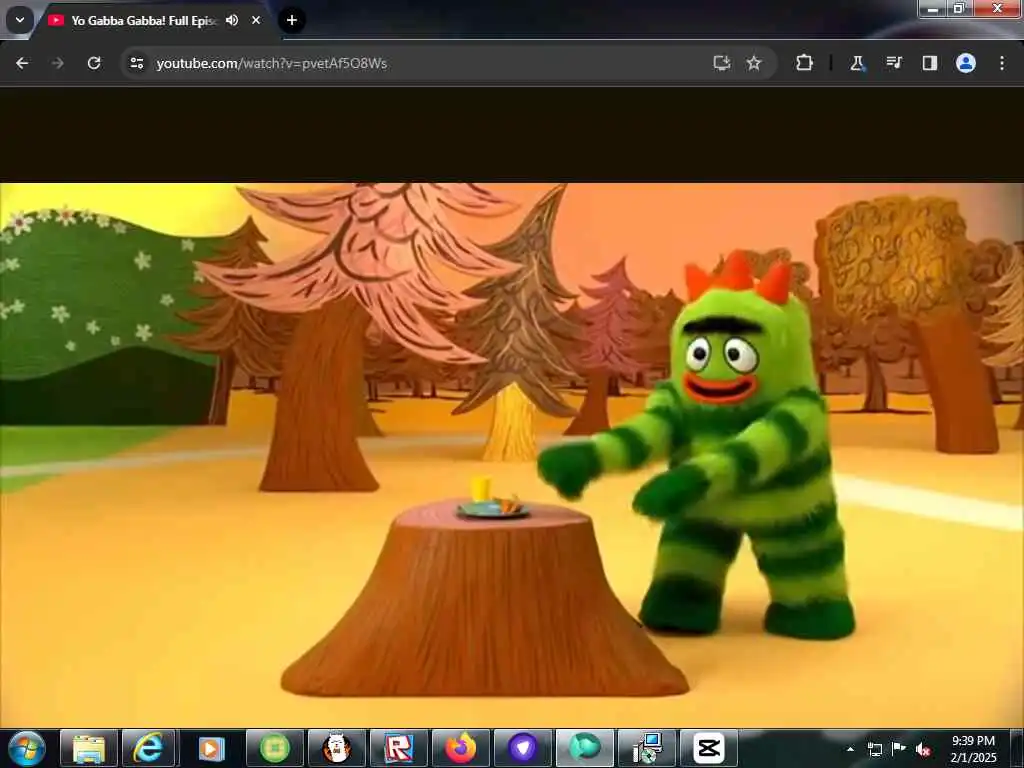
Task: View site information for youtube.com
Action: click(x=136, y=63)
